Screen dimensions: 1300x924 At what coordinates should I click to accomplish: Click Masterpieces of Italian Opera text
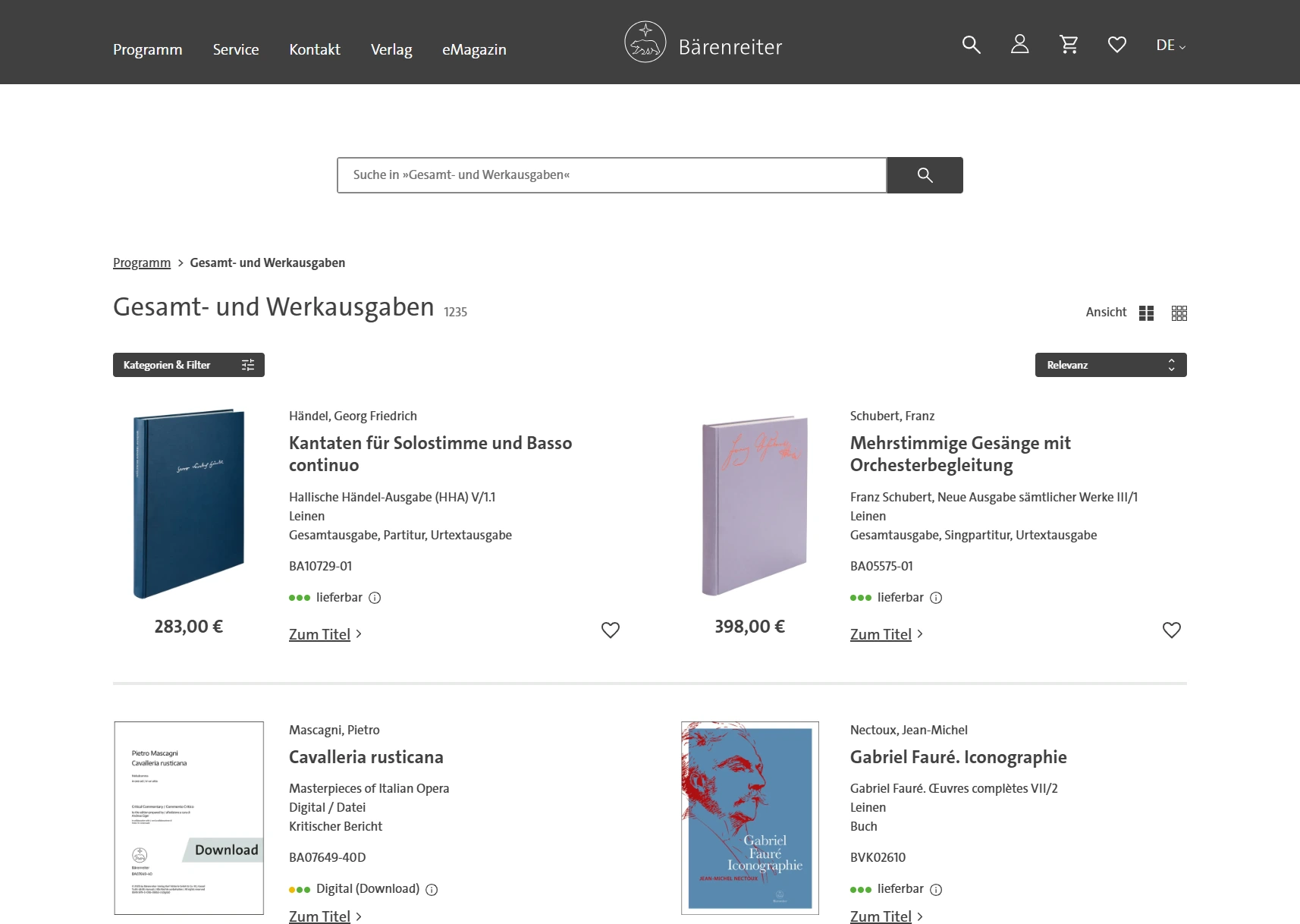(369, 788)
